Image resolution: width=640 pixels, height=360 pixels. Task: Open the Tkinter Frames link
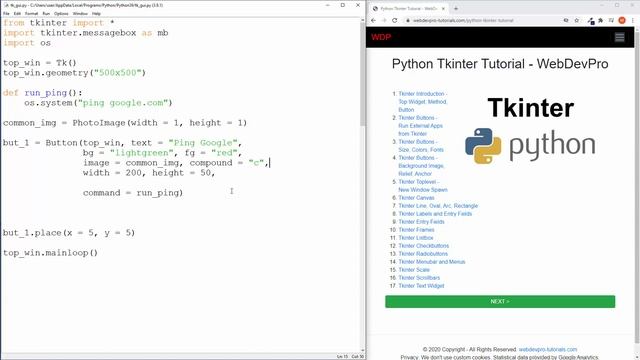(416, 230)
